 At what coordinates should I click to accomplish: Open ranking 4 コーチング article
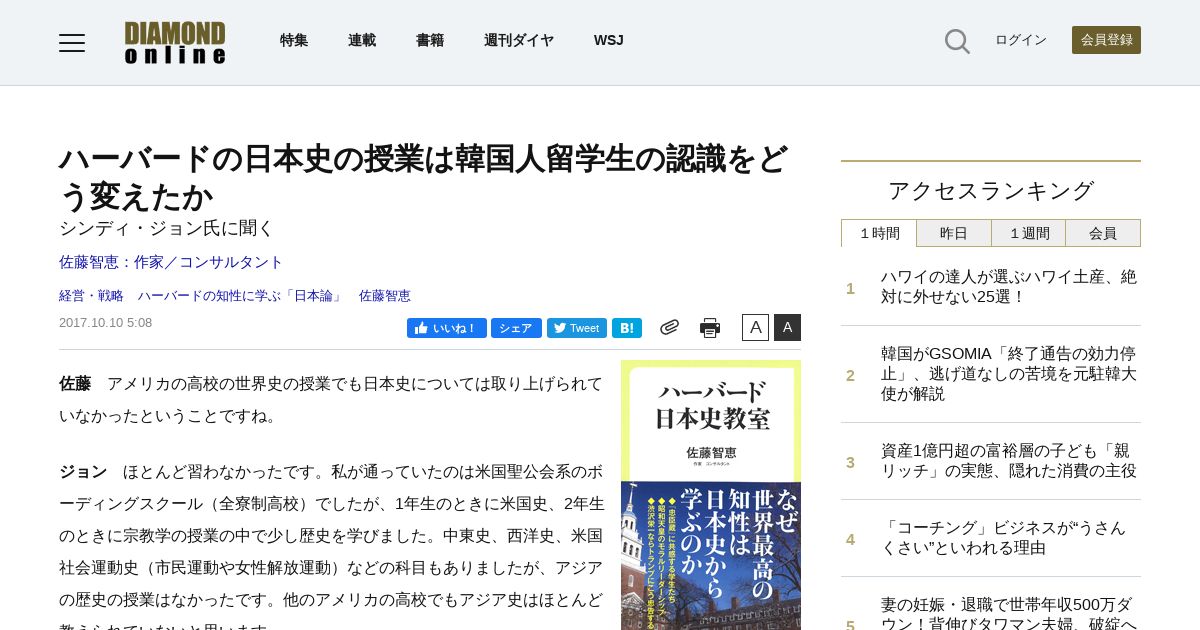(1003, 538)
